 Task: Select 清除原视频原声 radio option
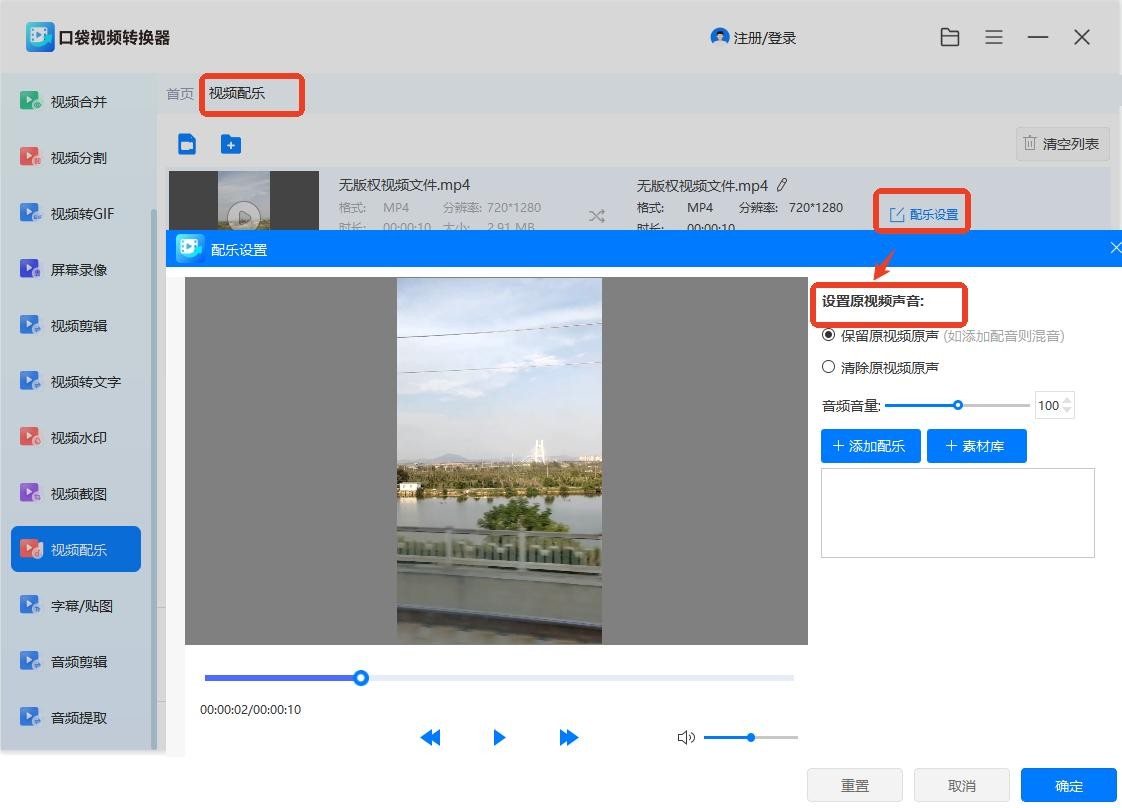(828, 367)
